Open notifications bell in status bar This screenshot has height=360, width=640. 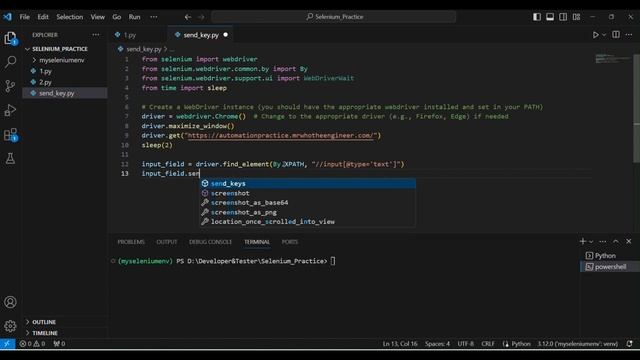[629, 344]
